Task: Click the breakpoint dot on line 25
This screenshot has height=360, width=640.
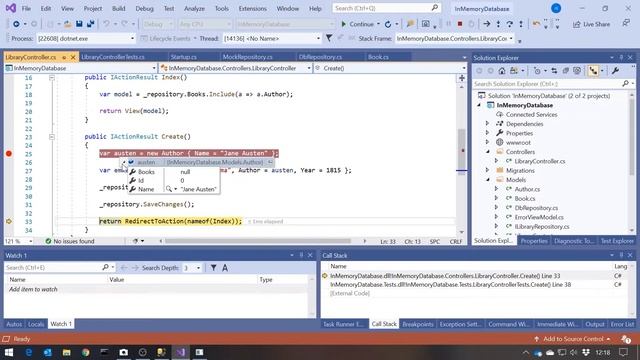Action: point(9,153)
